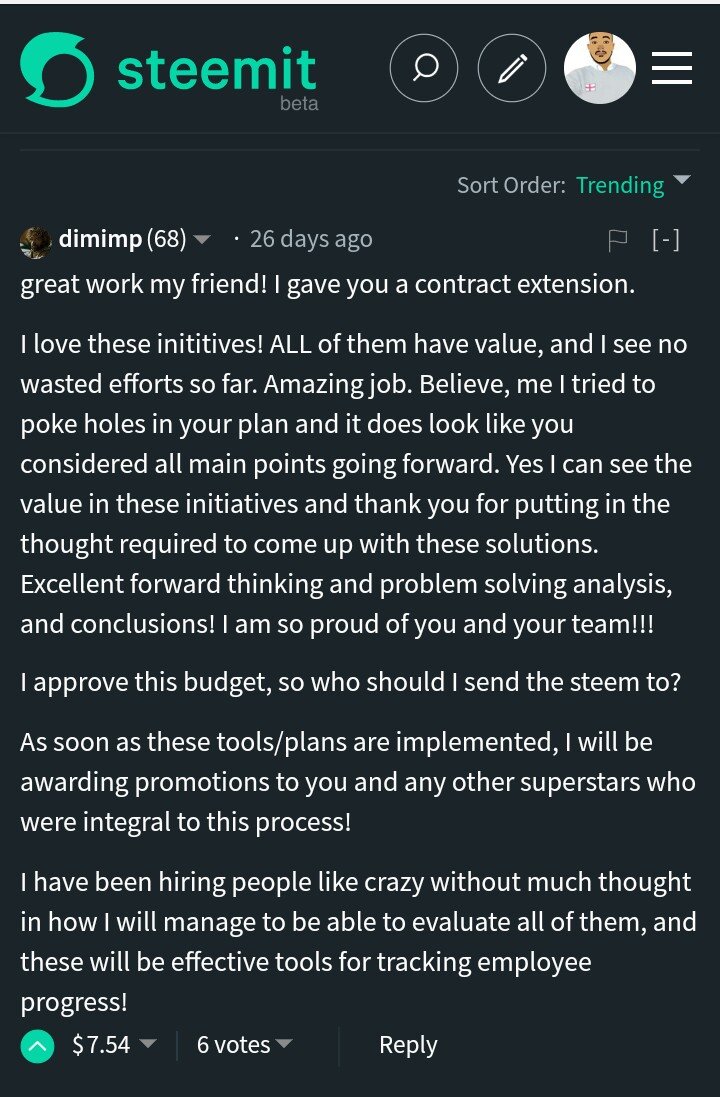Click the reputation score (68)
This screenshot has width=720, height=1097.
coord(166,239)
